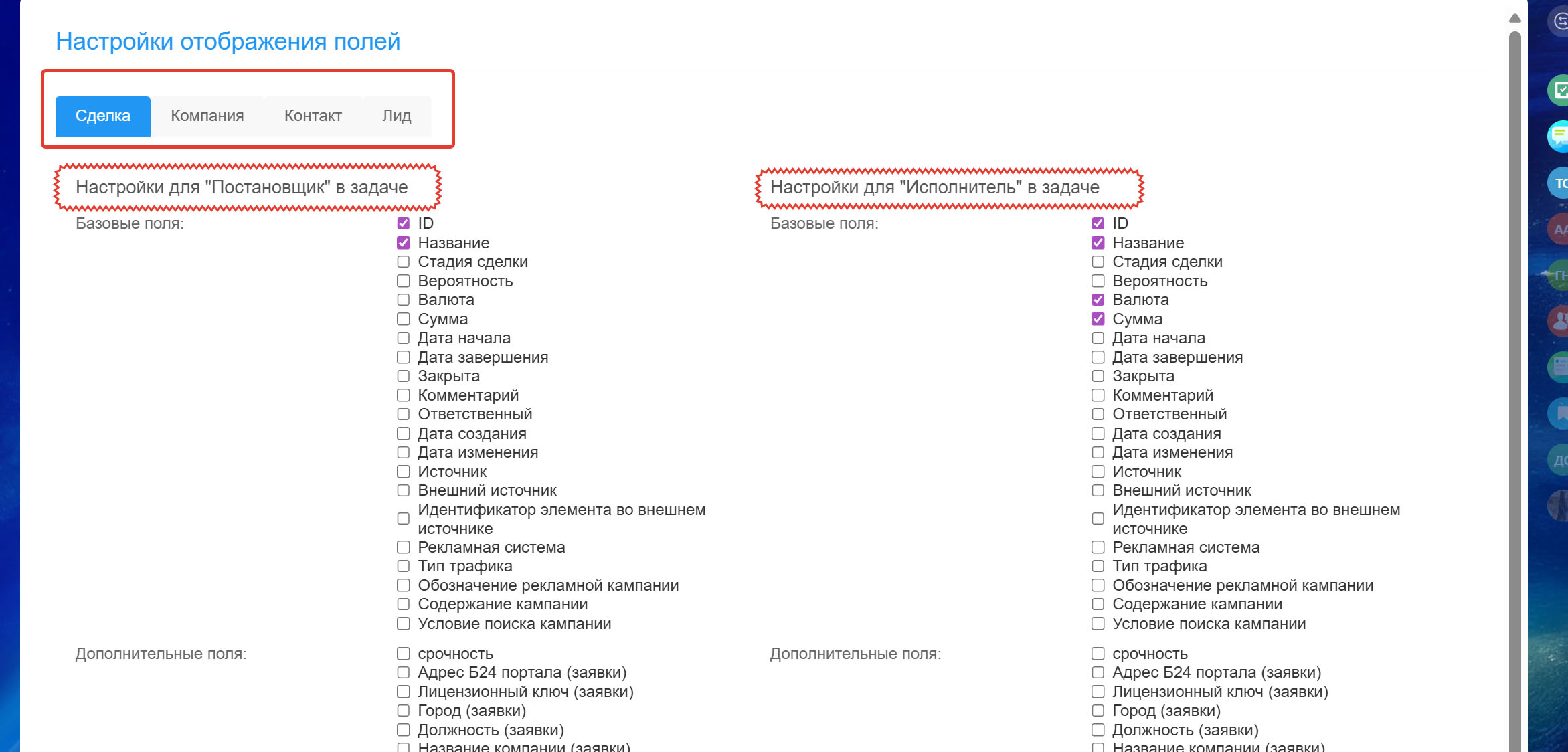Select the Сделка tab
This screenshot has width=1568, height=752.
pos(102,116)
